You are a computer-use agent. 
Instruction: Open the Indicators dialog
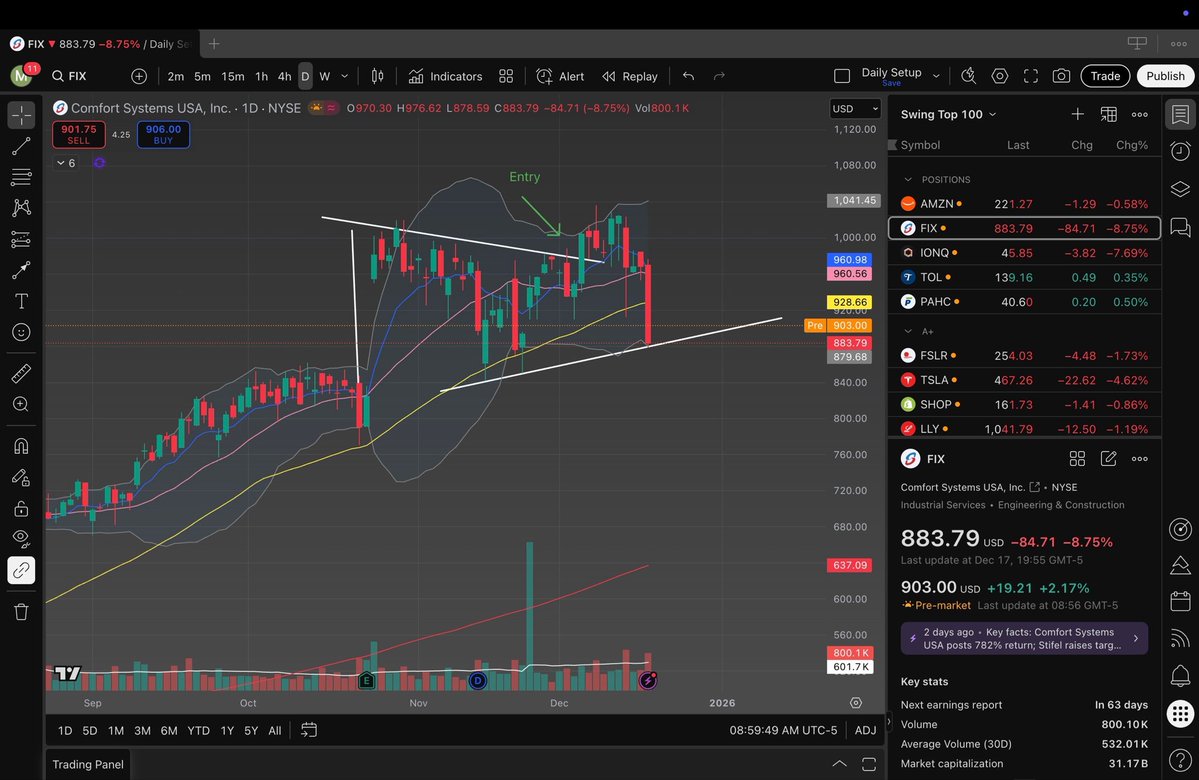(x=445, y=76)
